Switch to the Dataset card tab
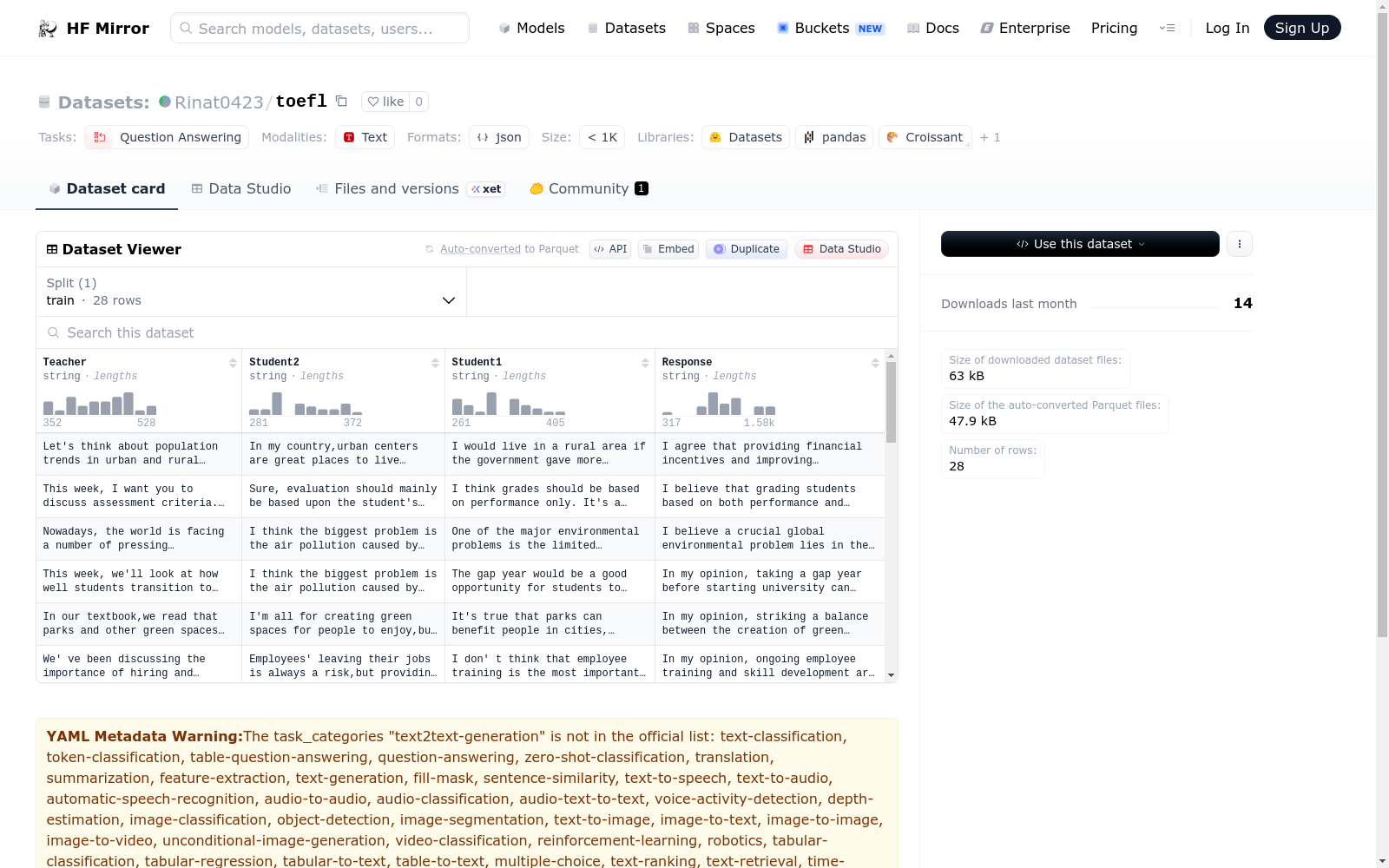This screenshot has width=1389, height=868. (x=107, y=188)
